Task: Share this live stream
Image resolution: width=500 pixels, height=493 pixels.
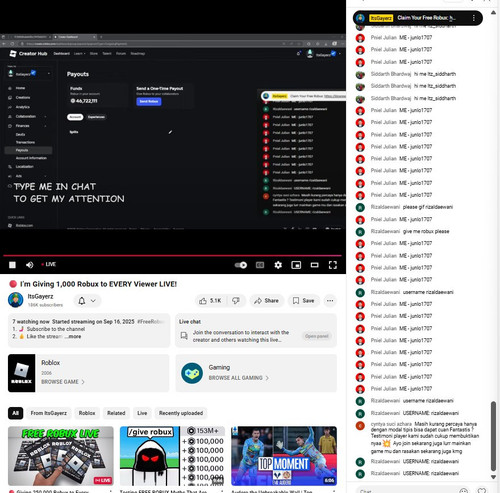Action: (267, 301)
